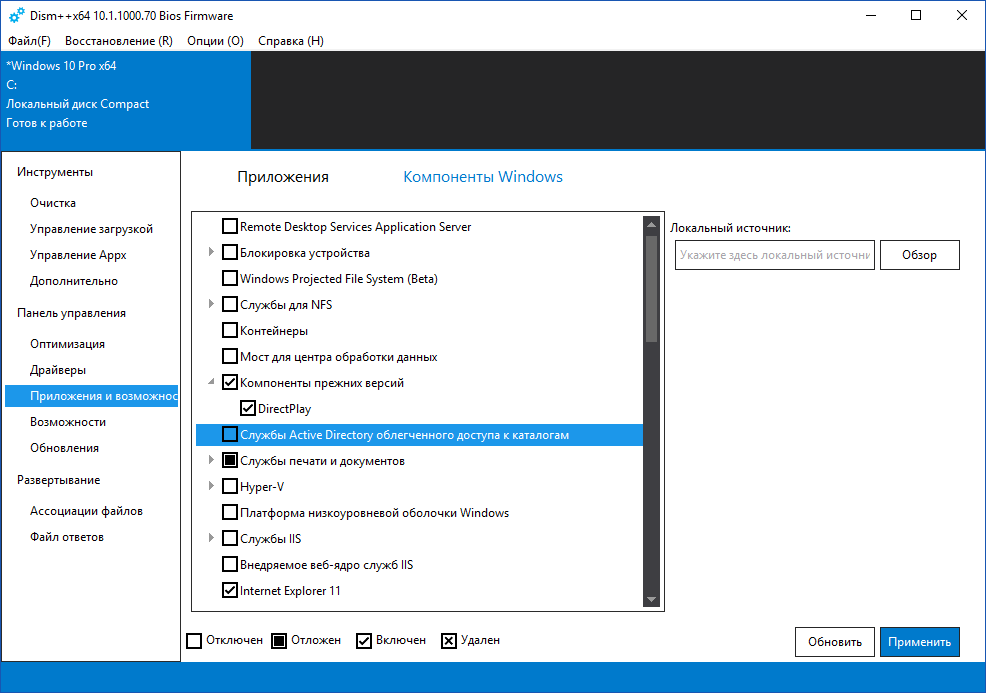The image size is (986, 693).
Task: Click the scrollbar down arrow in the feature list
Action: [651, 599]
